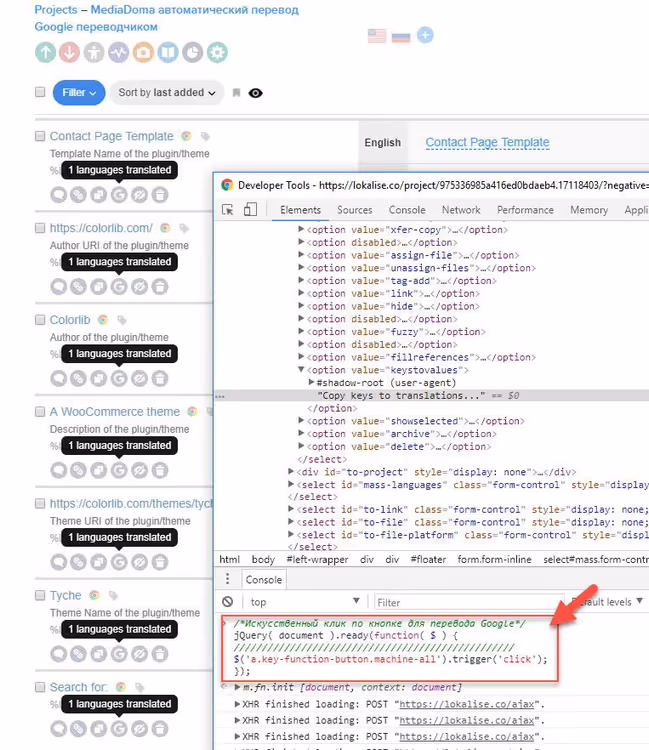Expand the select id="to-link" node
This screenshot has height=750, width=649.
click(x=291, y=509)
